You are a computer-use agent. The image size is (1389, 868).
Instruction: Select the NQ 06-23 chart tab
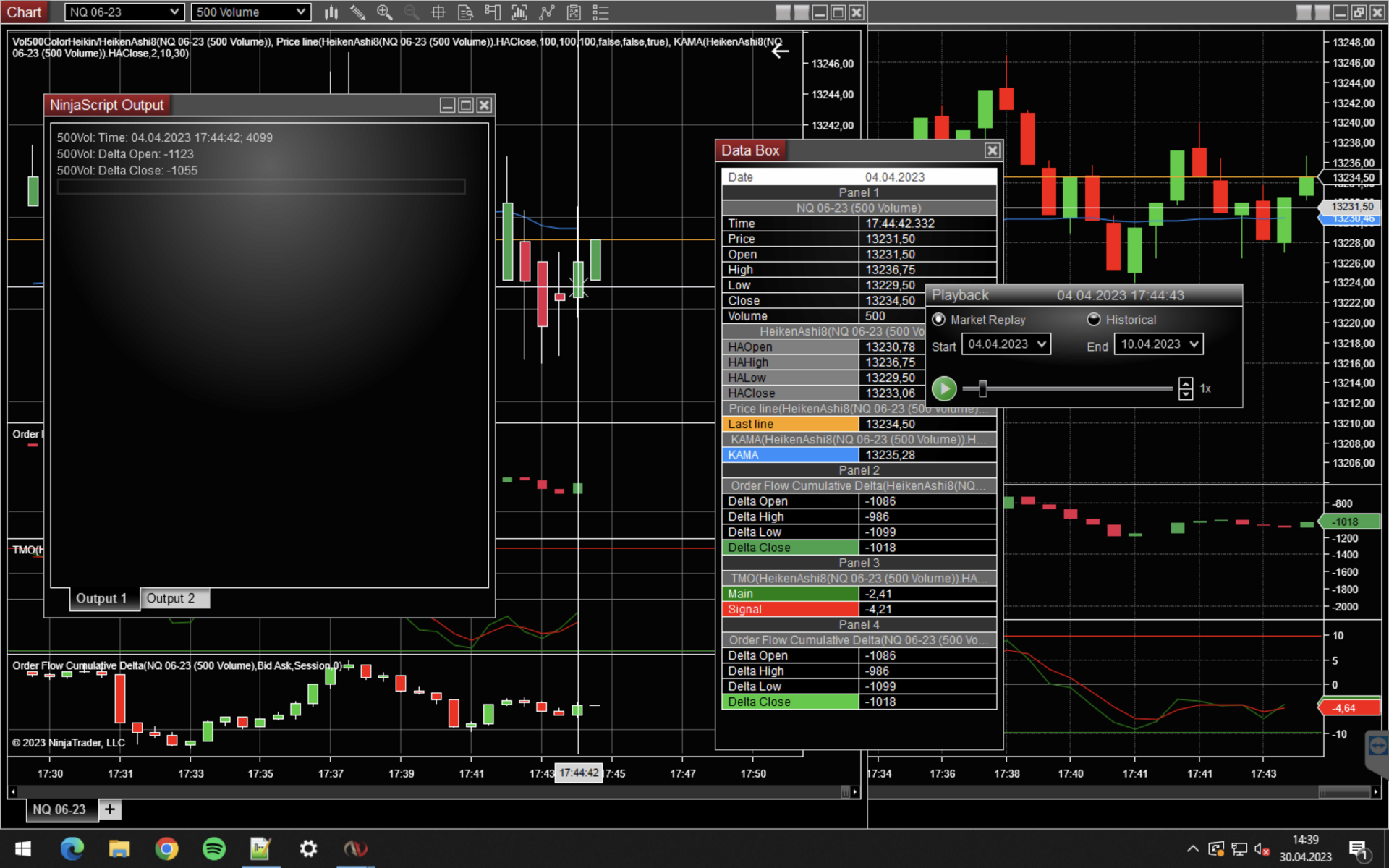pos(59,809)
